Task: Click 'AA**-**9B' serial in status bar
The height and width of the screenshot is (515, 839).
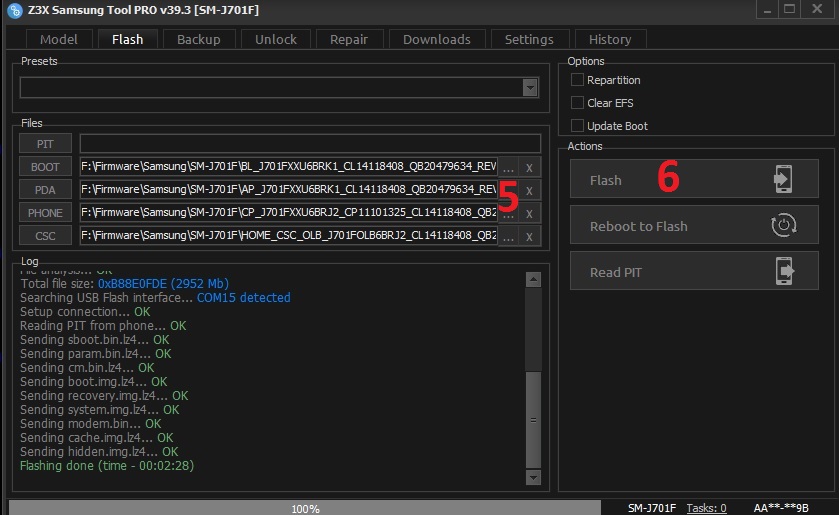Action: tap(781, 508)
